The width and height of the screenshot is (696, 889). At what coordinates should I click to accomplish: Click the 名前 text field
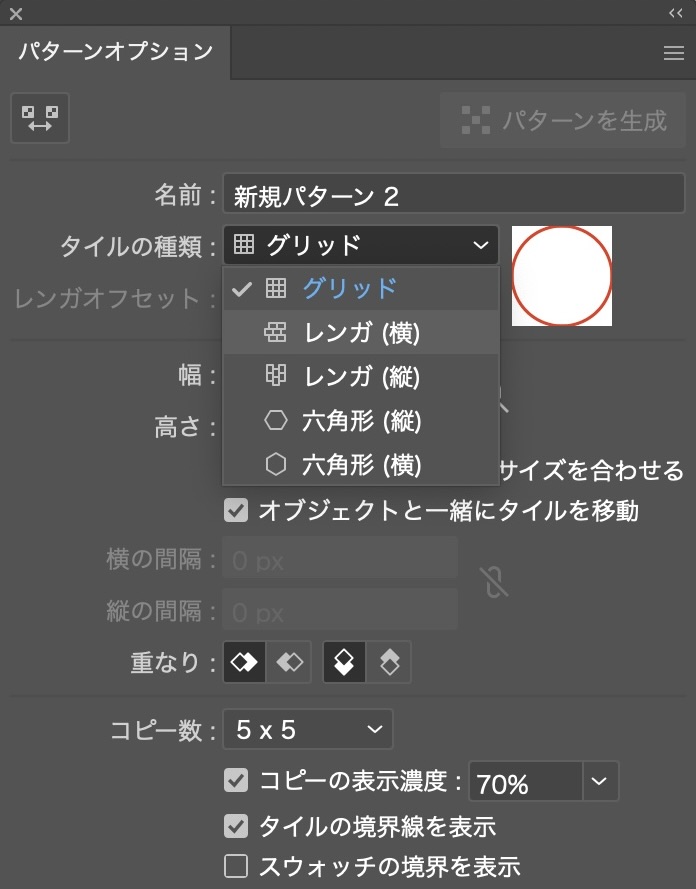[x=453, y=195]
